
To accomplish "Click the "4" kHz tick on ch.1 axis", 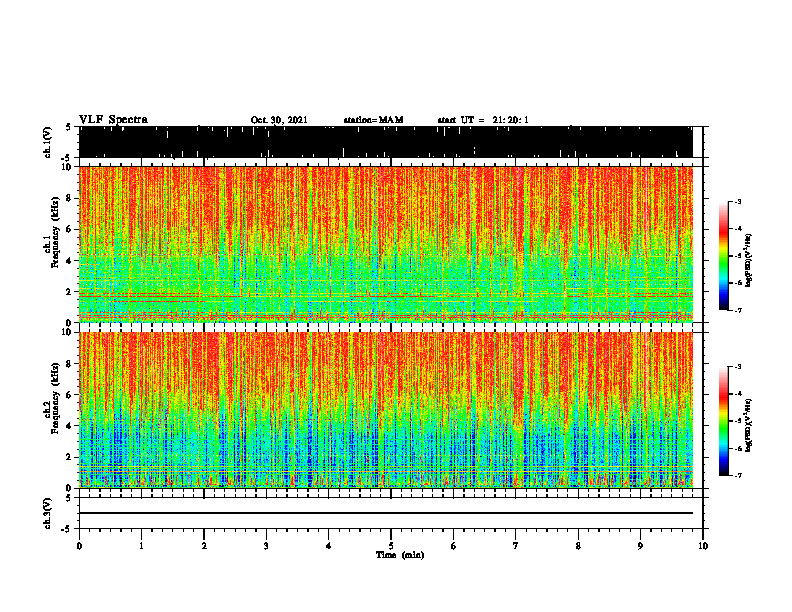I will click(x=69, y=261).
